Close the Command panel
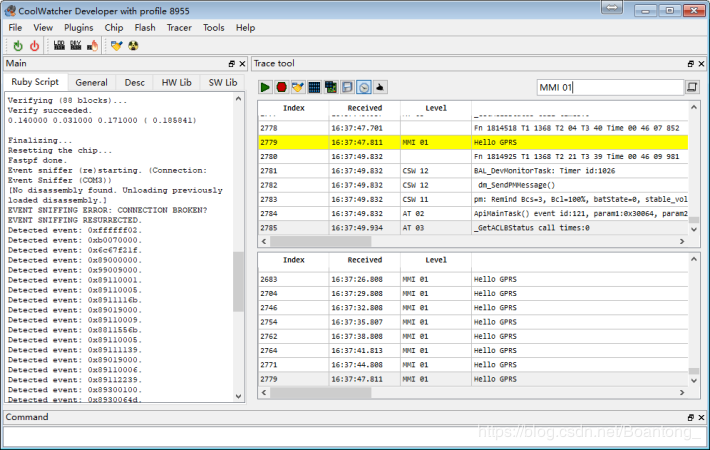Viewport: 710px width, 450px height. pos(701,417)
